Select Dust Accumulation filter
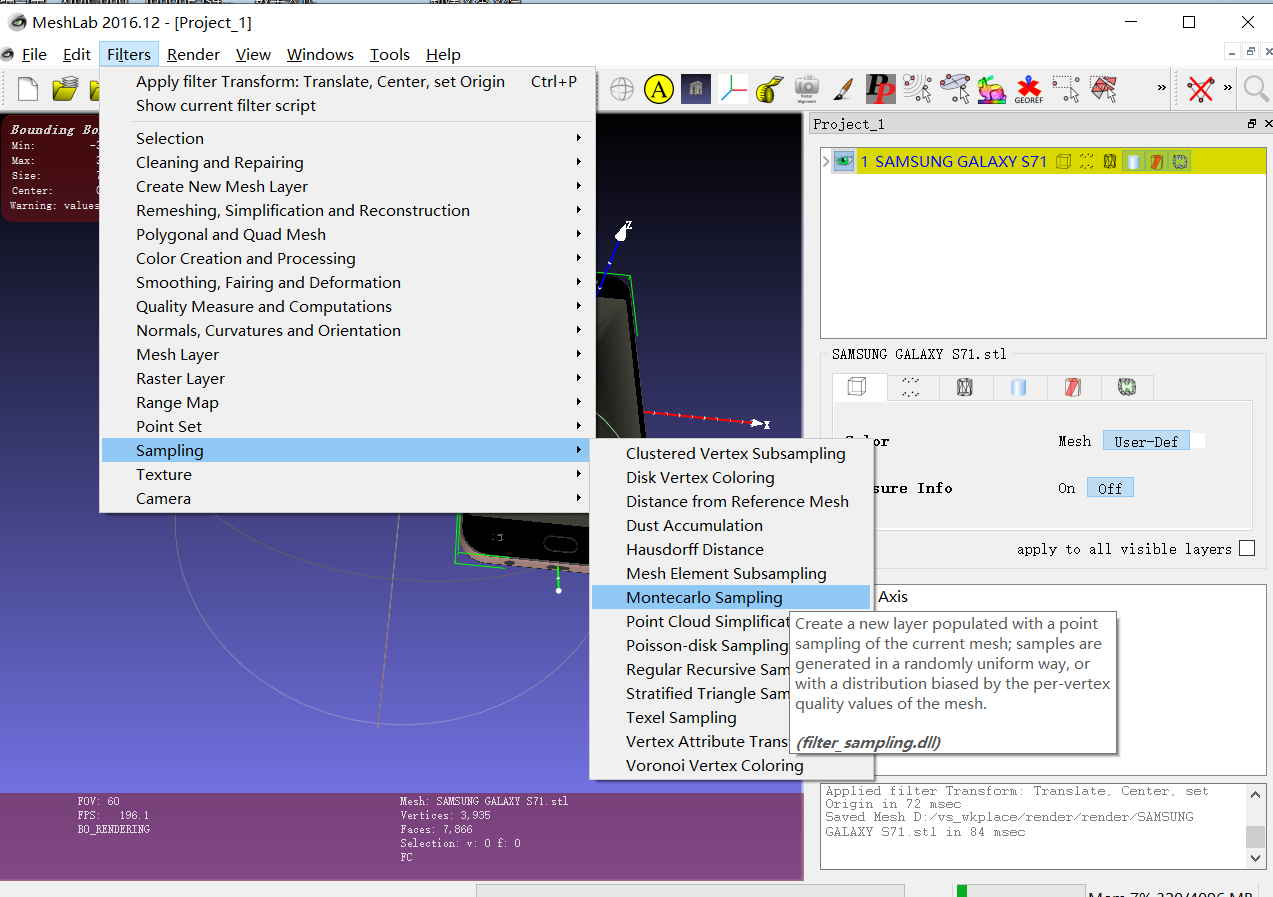The height and width of the screenshot is (897, 1273). (x=731, y=525)
